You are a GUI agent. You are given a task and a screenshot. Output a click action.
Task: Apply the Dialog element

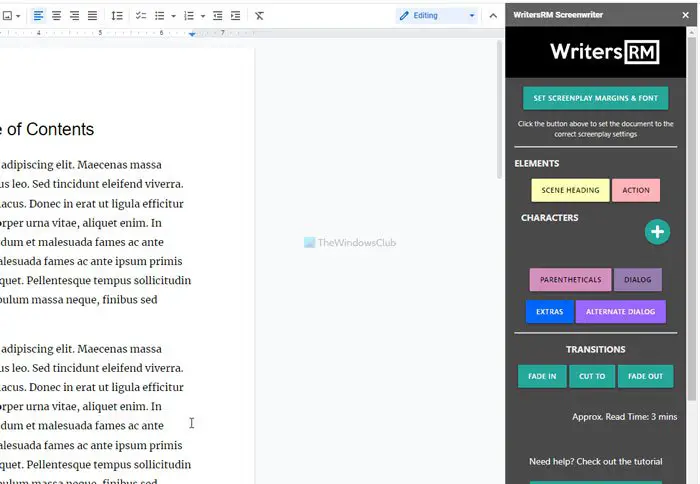tap(638, 280)
